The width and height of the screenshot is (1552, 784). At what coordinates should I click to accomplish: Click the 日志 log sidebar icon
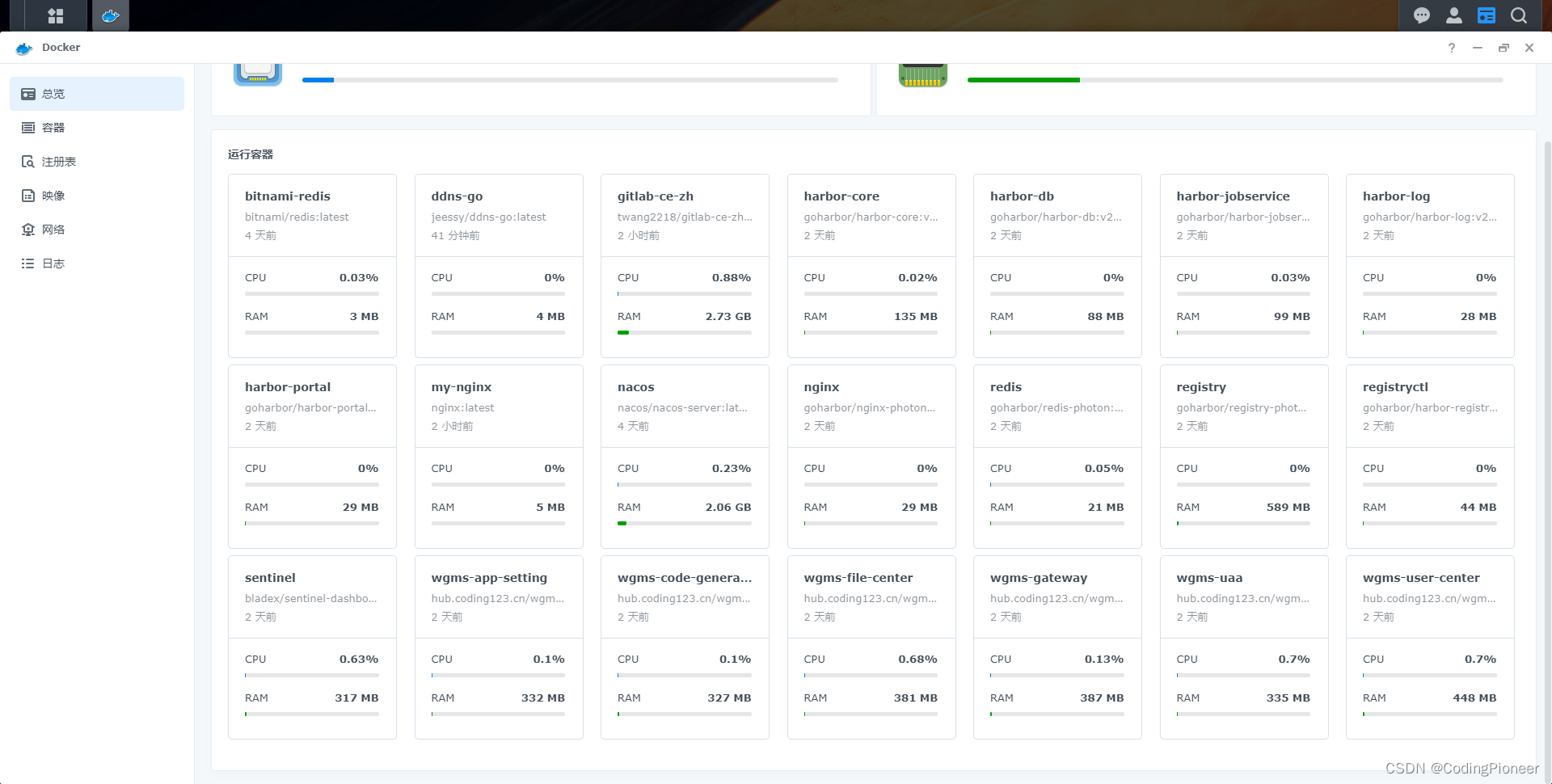28,263
